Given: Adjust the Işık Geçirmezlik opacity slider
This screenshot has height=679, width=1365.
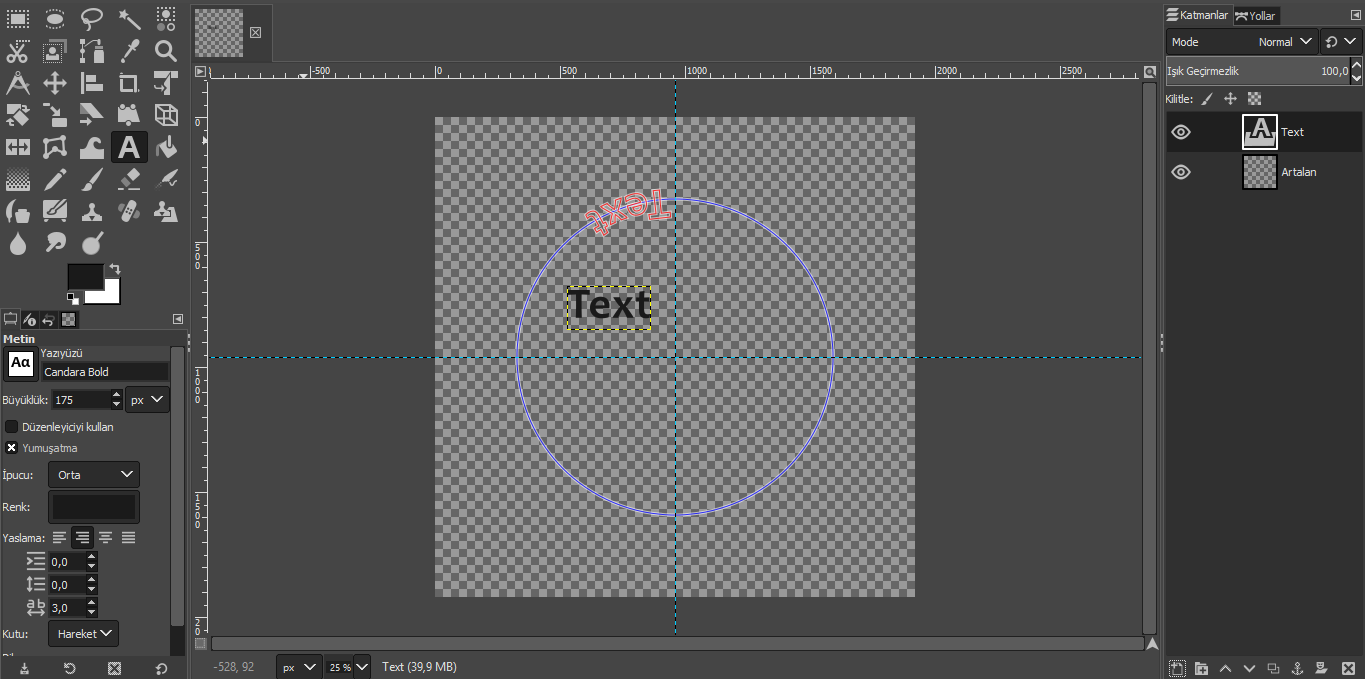Looking at the screenshot, I should (x=1257, y=71).
